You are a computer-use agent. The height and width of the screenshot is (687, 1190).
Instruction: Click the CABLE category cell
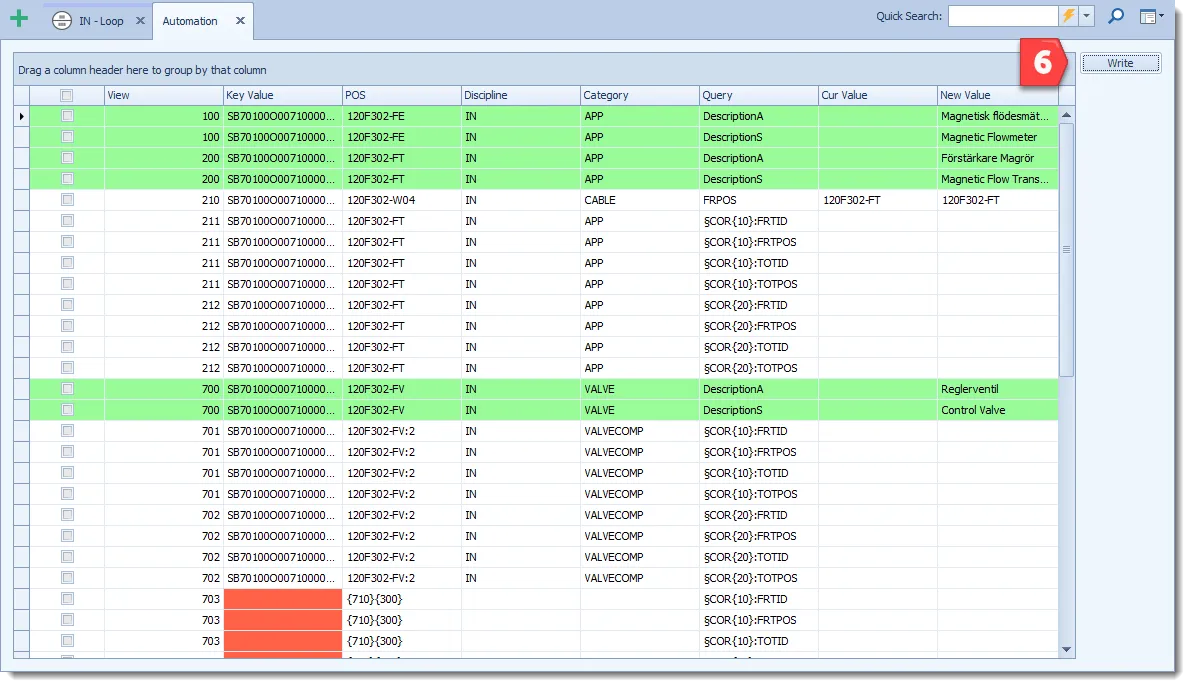pos(640,200)
